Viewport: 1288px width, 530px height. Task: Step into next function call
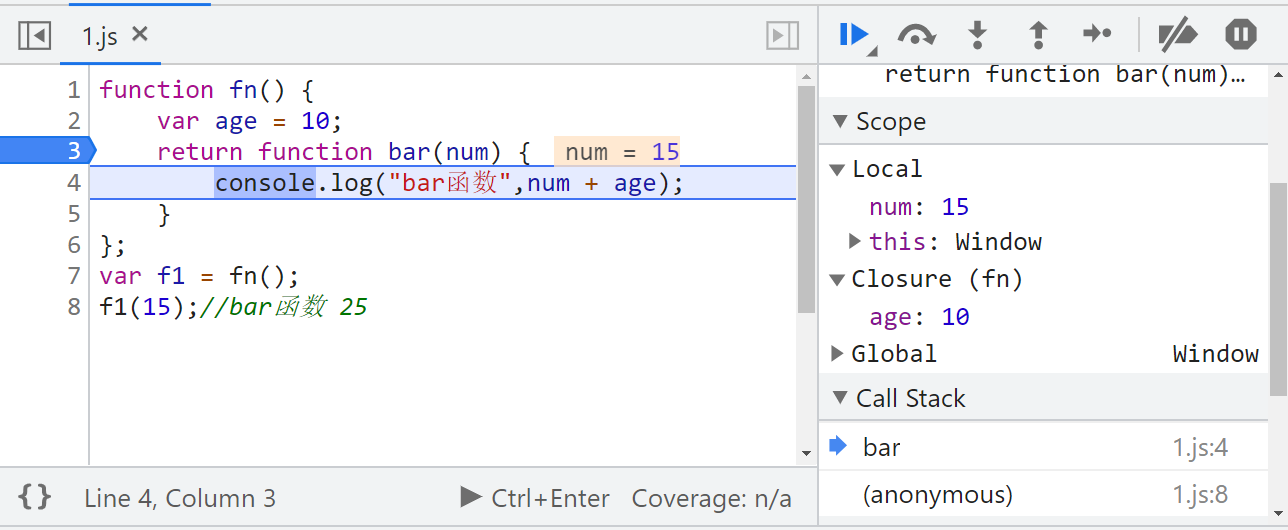(977, 35)
